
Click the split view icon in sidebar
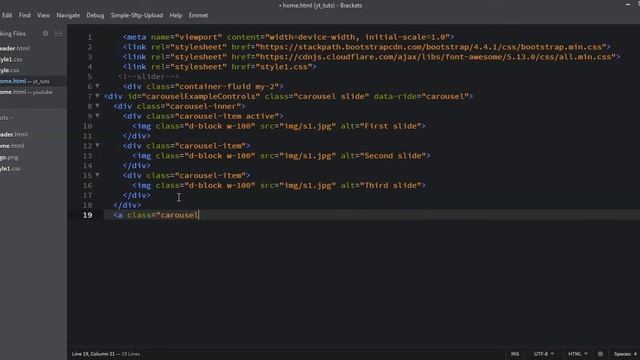tap(58, 33)
